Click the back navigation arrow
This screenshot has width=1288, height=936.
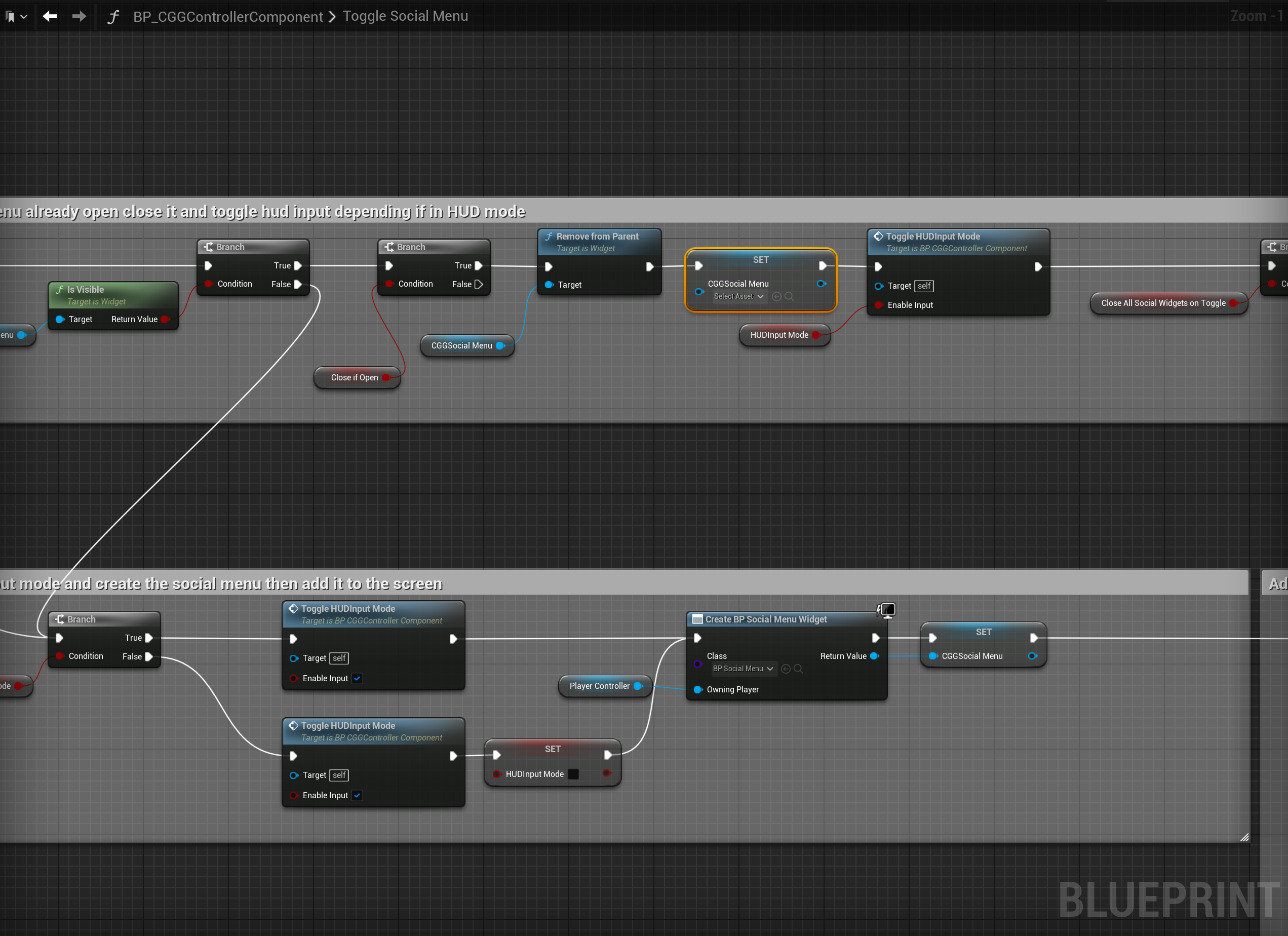pos(50,17)
